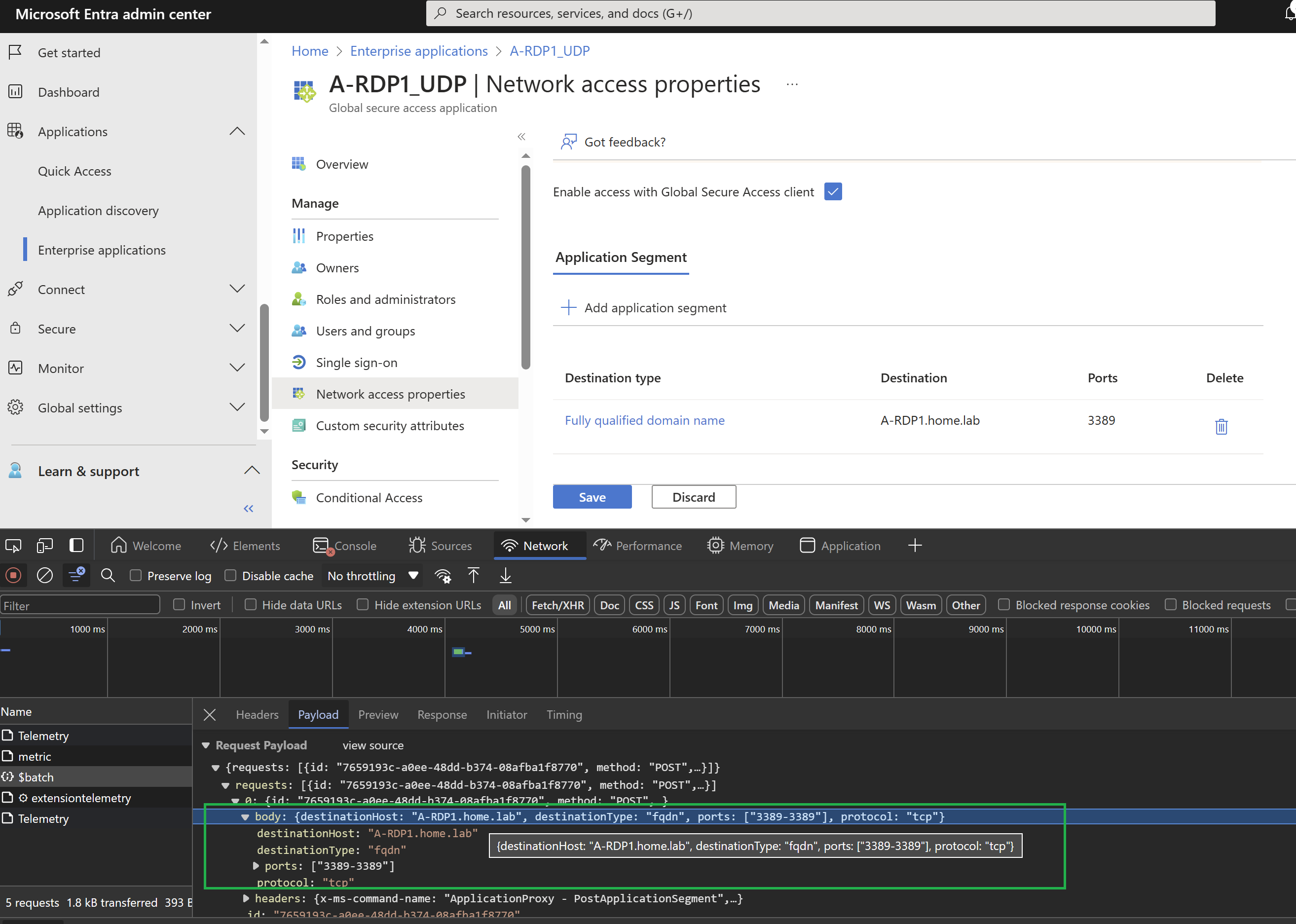Open network search with magnifier icon
1296x924 pixels.
(x=108, y=575)
